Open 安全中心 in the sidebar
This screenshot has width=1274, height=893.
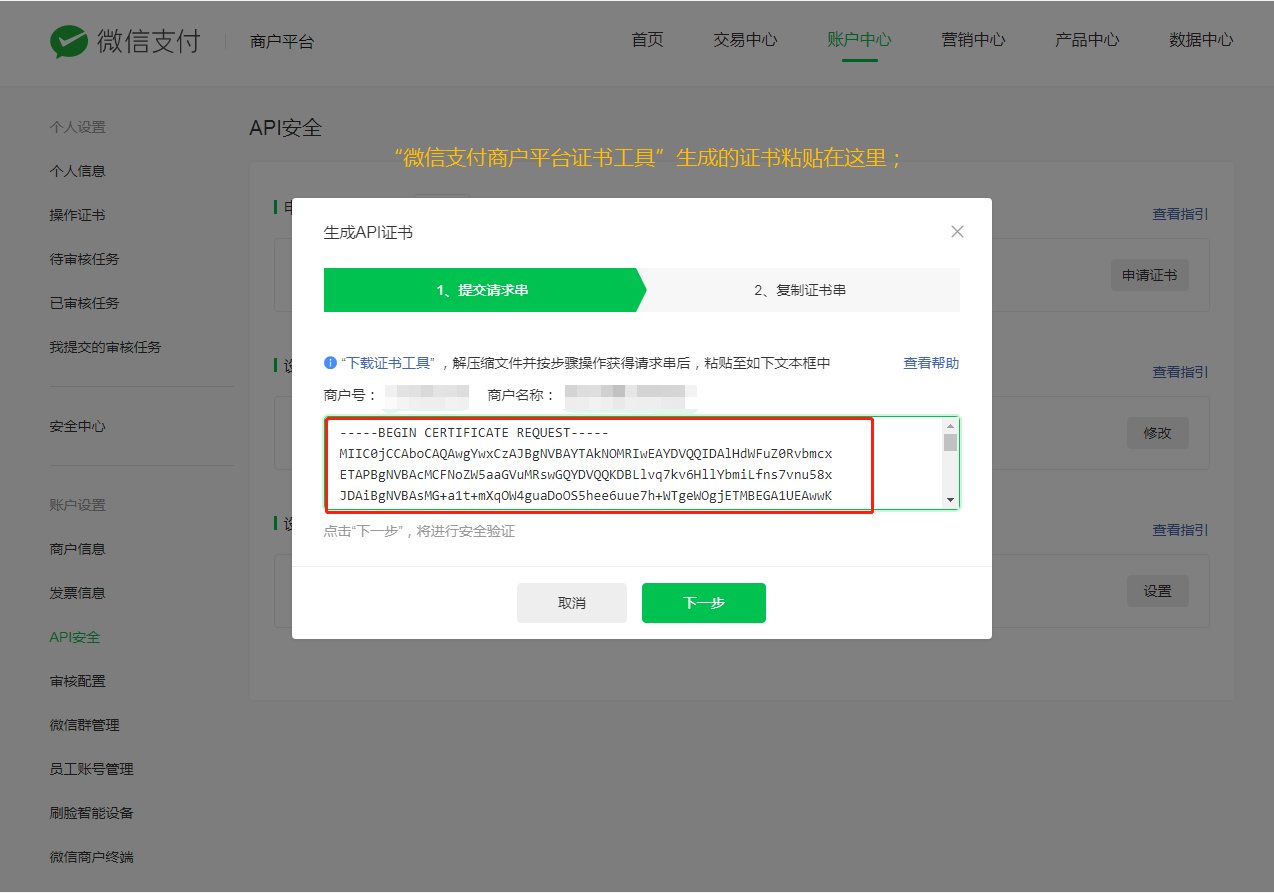(x=77, y=426)
